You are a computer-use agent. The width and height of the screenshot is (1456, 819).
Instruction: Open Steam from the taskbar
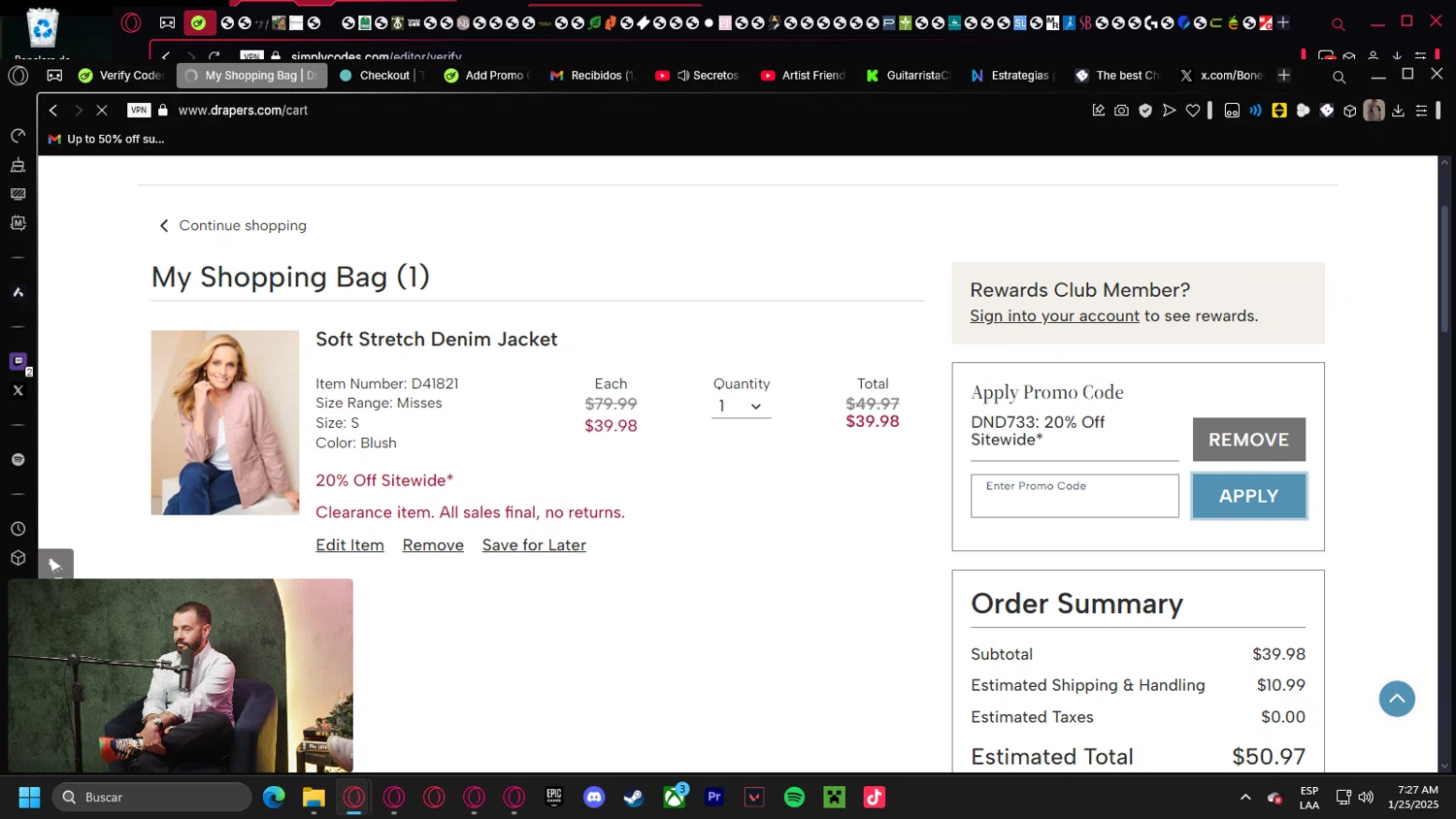click(634, 798)
